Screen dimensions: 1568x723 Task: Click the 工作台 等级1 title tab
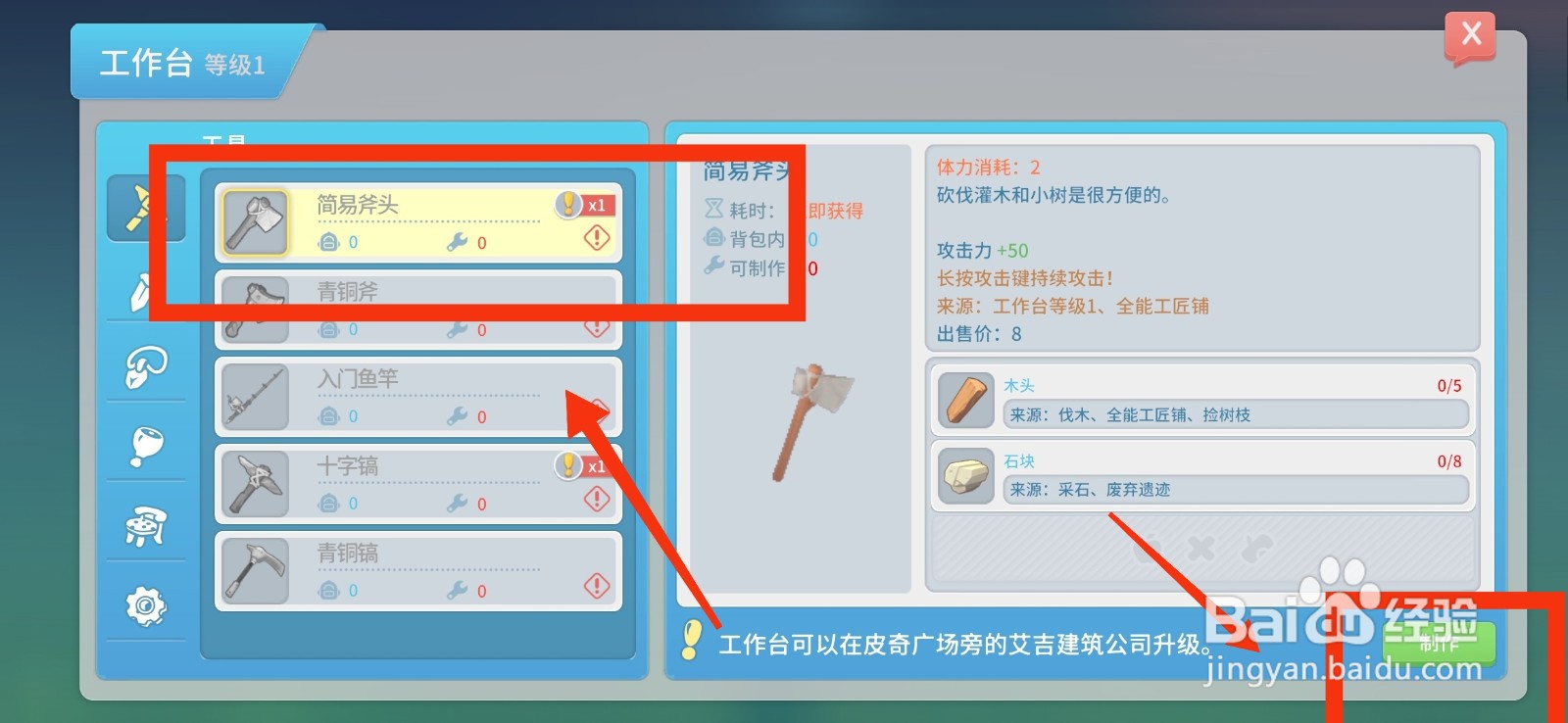(183, 63)
